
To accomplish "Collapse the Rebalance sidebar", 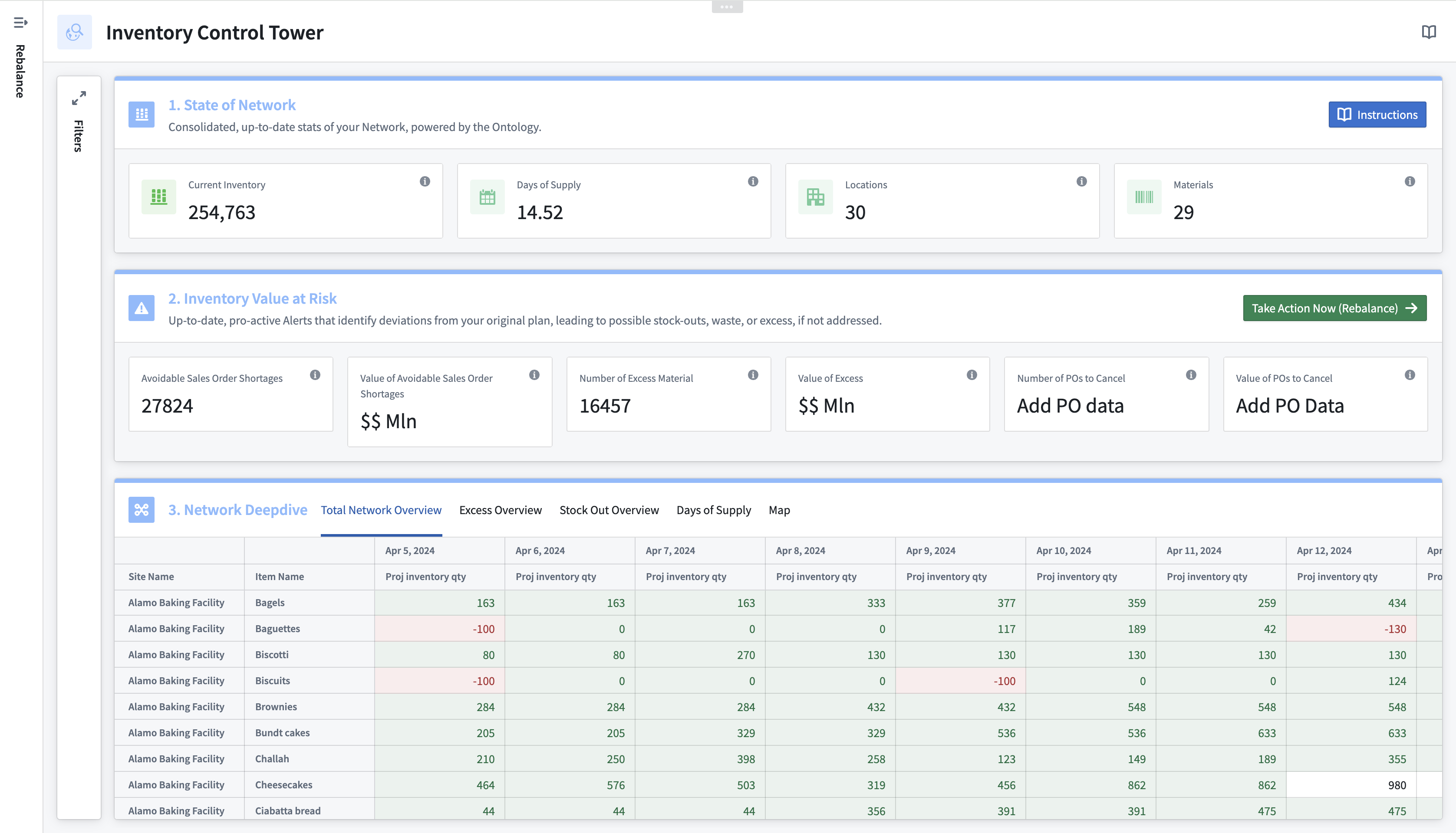I will 20,23.
